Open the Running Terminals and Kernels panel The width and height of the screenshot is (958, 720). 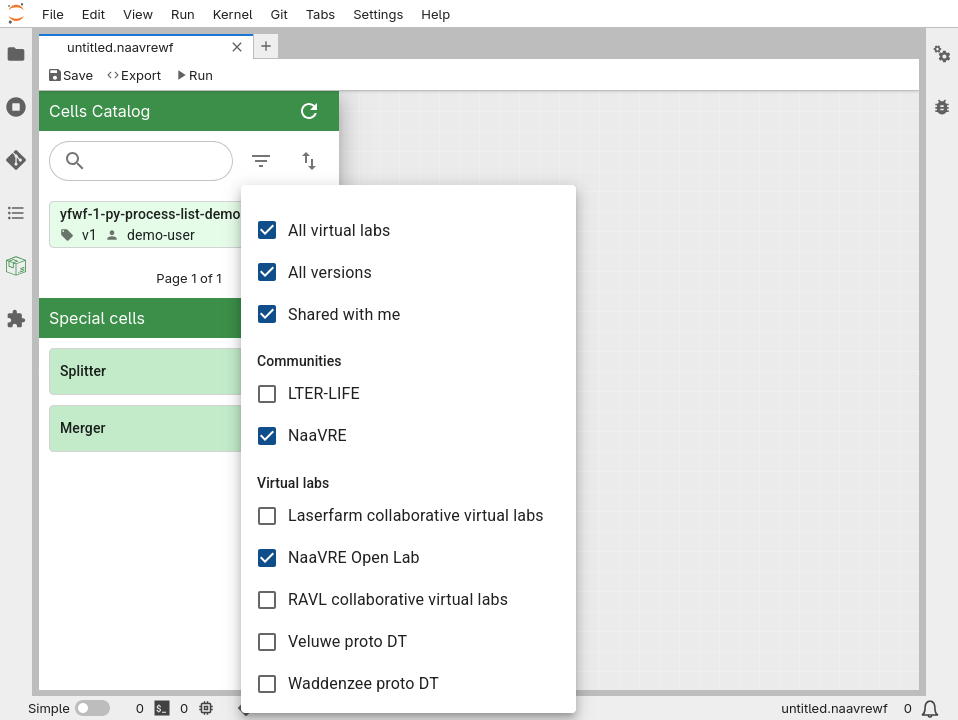pyautogui.click(x=16, y=107)
